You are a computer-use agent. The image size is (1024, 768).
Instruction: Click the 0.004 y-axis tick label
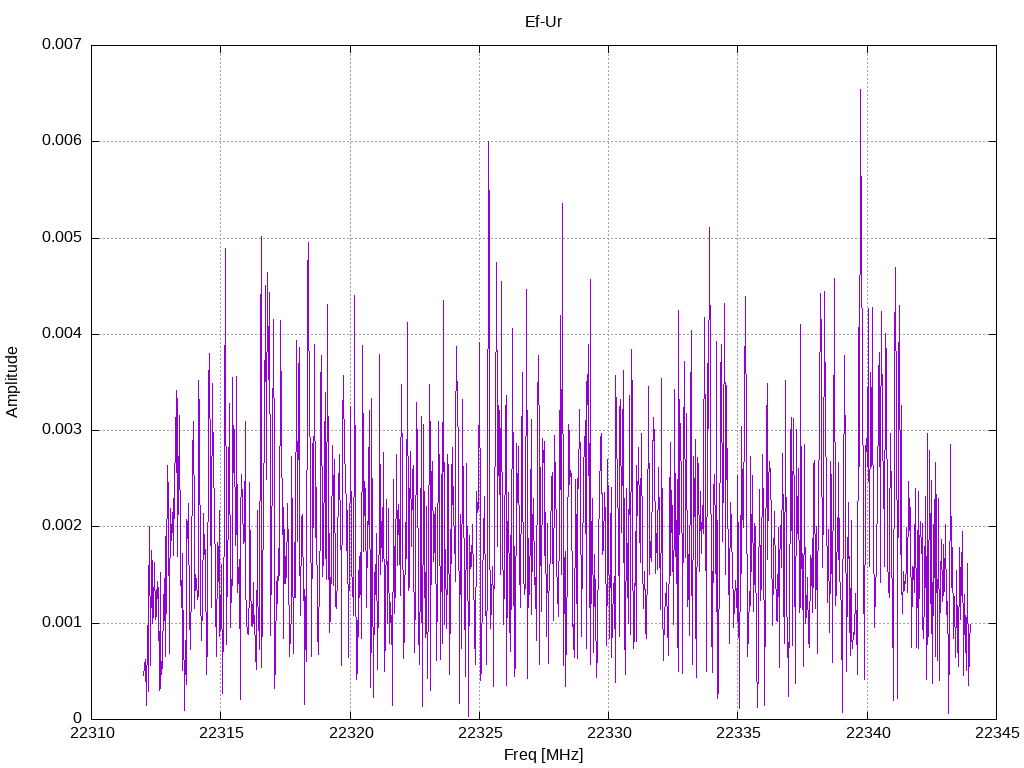point(62,333)
